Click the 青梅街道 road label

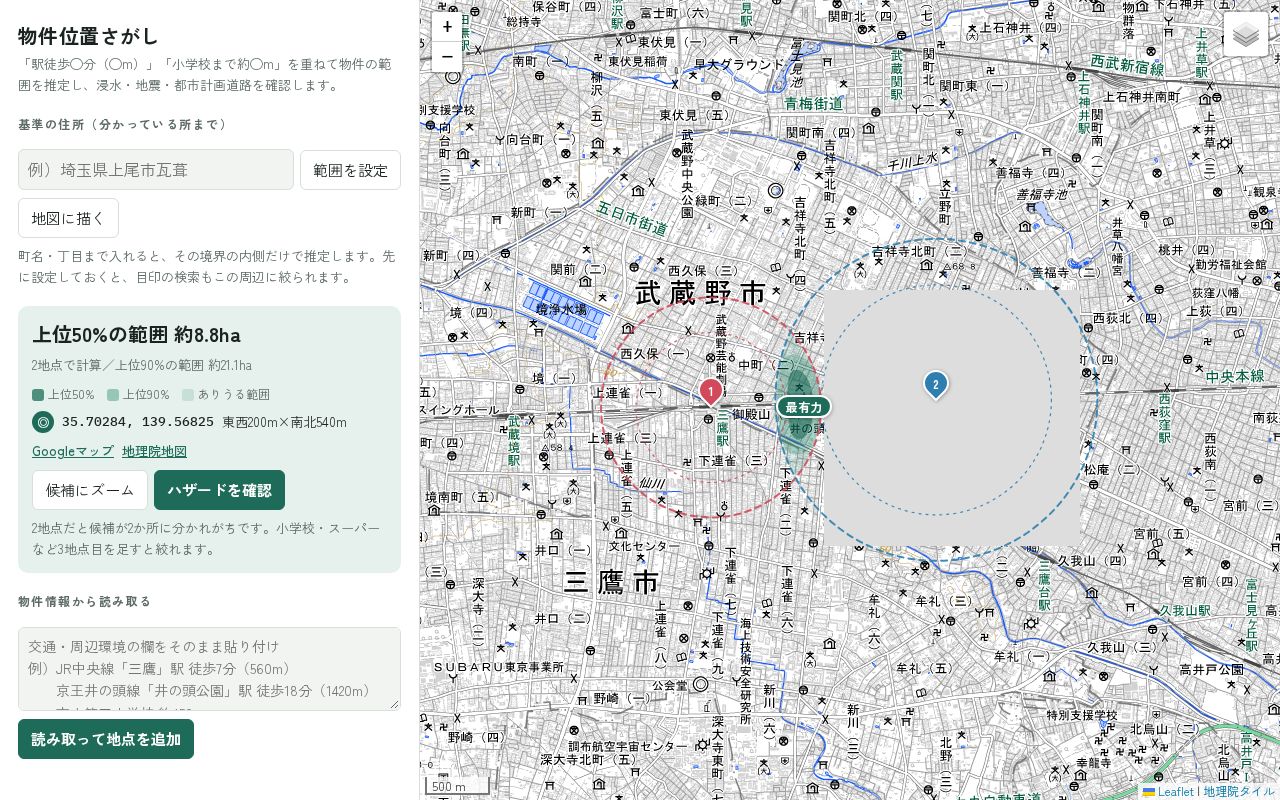point(814,103)
